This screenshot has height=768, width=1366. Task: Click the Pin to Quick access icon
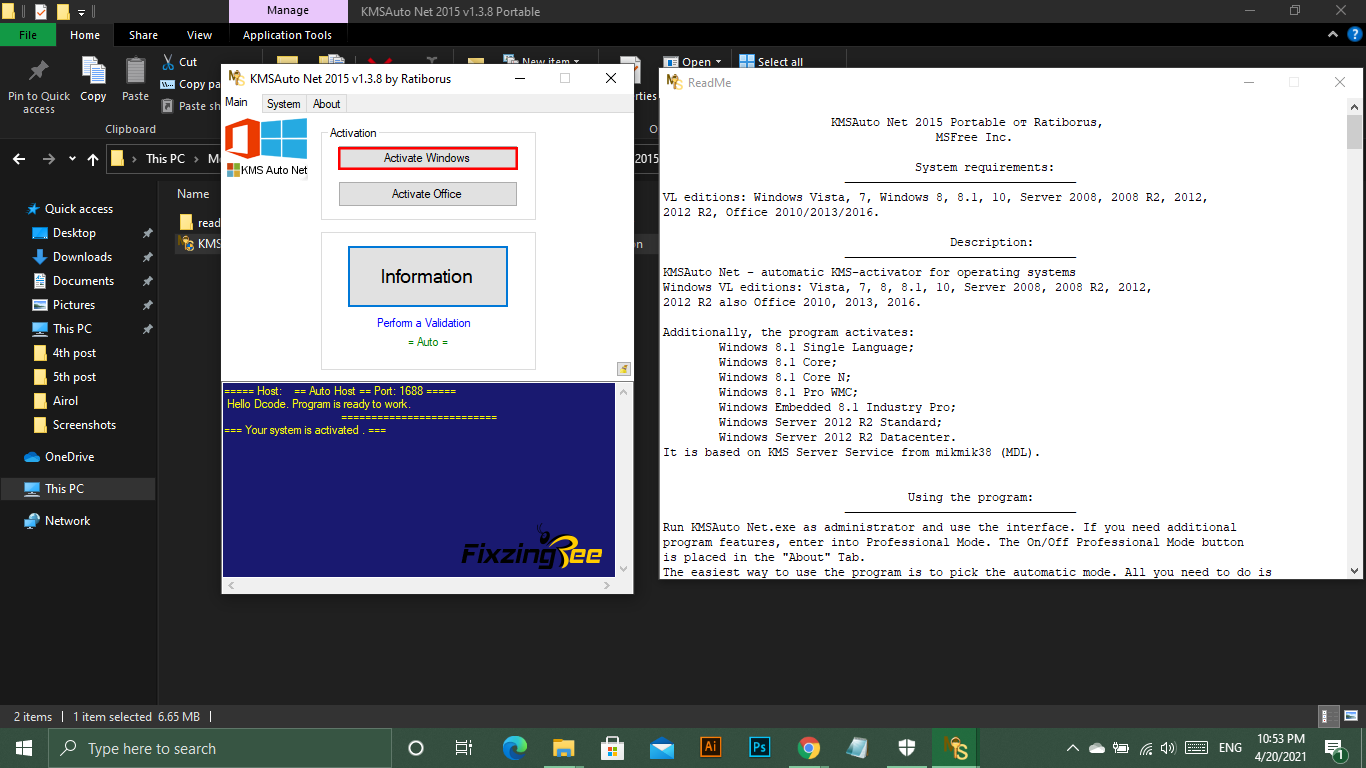[x=39, y=72]
